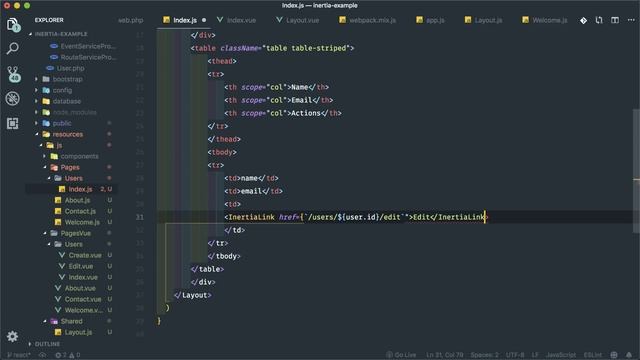Viewport: 640px width, 360px height.
Task: Click the table className code line
Action: pyautogui.click(x=272, y=48)
